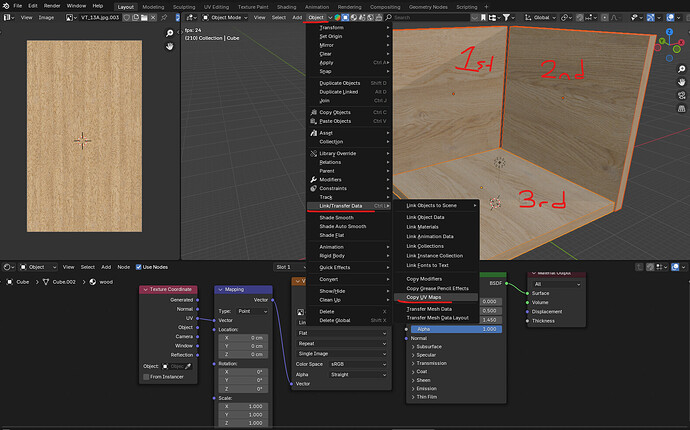Open the node editor Object shader type dropdown

[38, 267]
